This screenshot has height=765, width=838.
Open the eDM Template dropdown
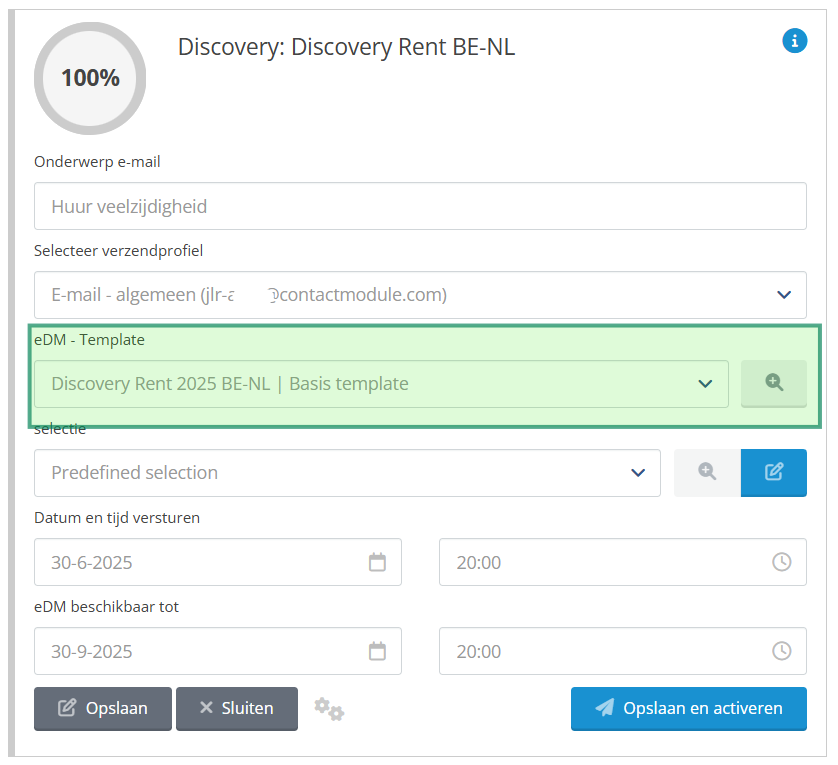click(x=381, y=384)
